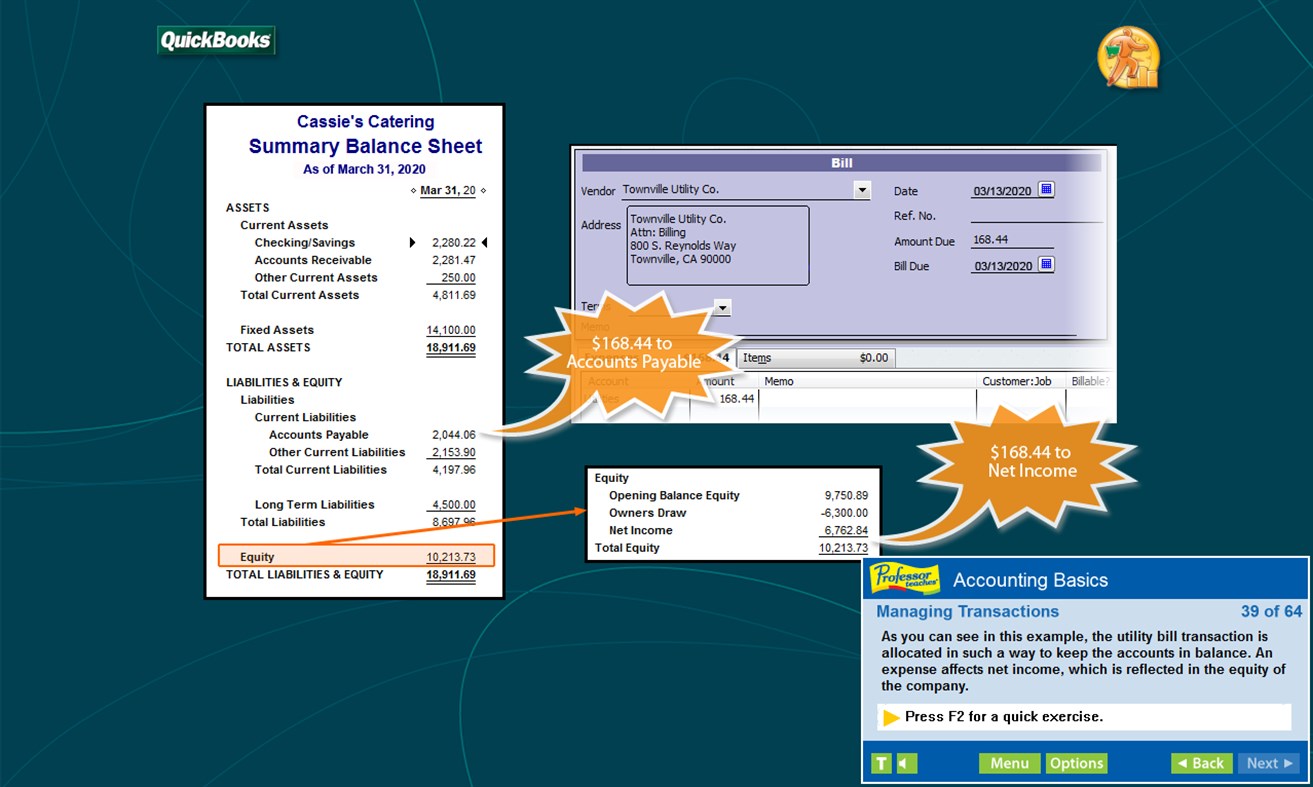Click the Back button
This screenshot has height=787, width=1313.
tap(1201, 763)
